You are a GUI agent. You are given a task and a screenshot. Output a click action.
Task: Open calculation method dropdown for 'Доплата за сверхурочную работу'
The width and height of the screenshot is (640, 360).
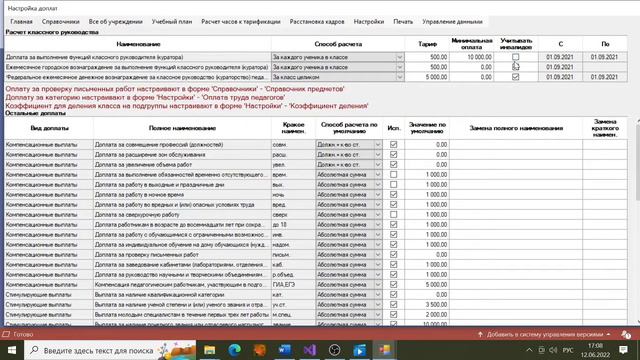coord(378,215)
